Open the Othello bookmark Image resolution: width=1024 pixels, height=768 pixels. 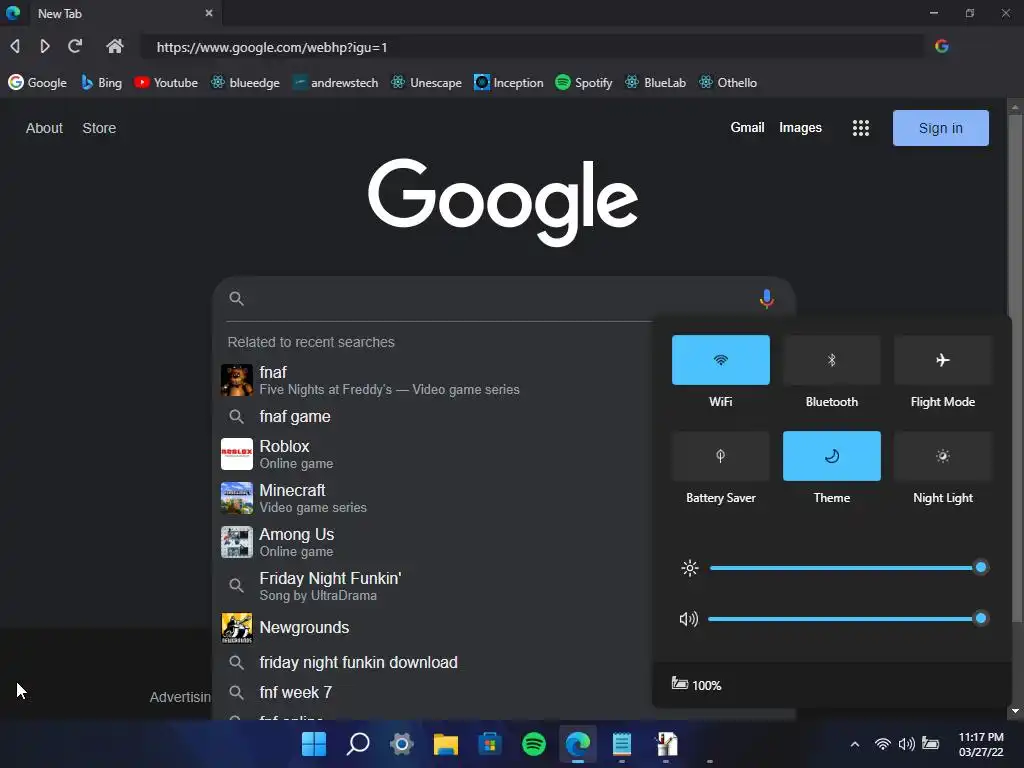tap(728, 83)
